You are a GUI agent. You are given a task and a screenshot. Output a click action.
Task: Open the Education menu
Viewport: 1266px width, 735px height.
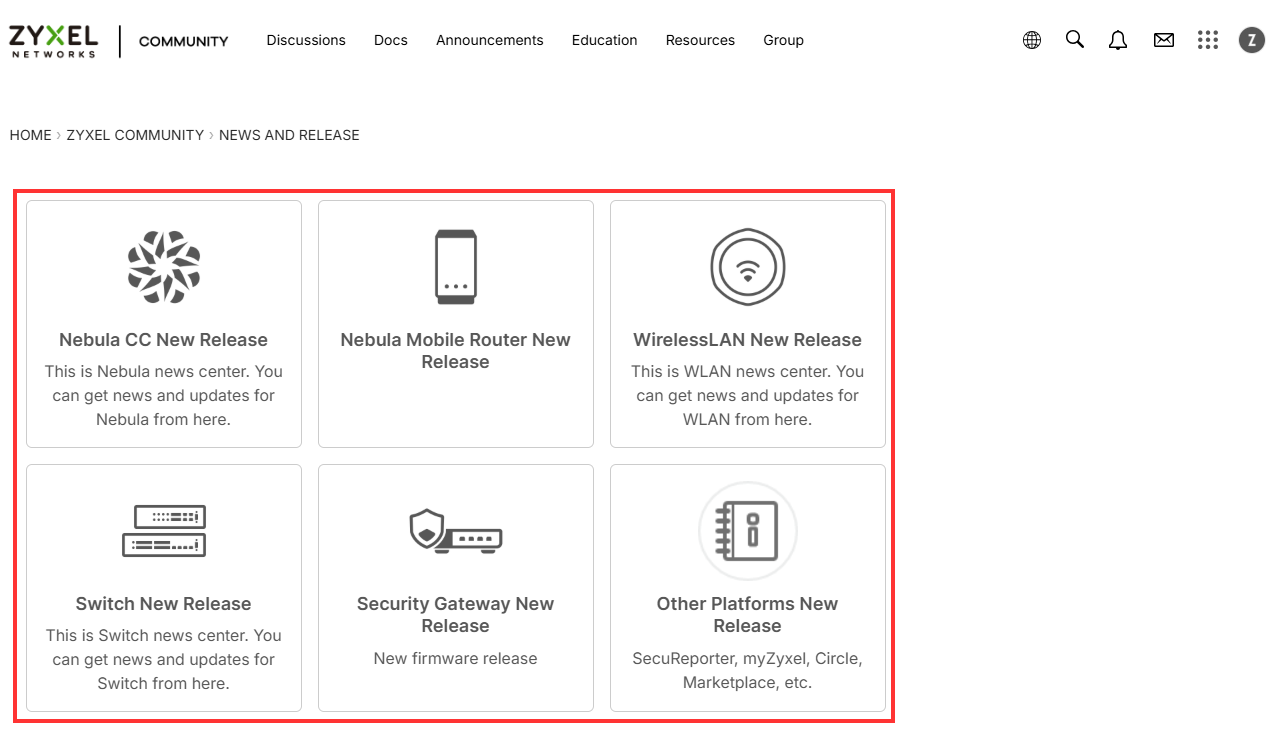click(x=605, y=40)
